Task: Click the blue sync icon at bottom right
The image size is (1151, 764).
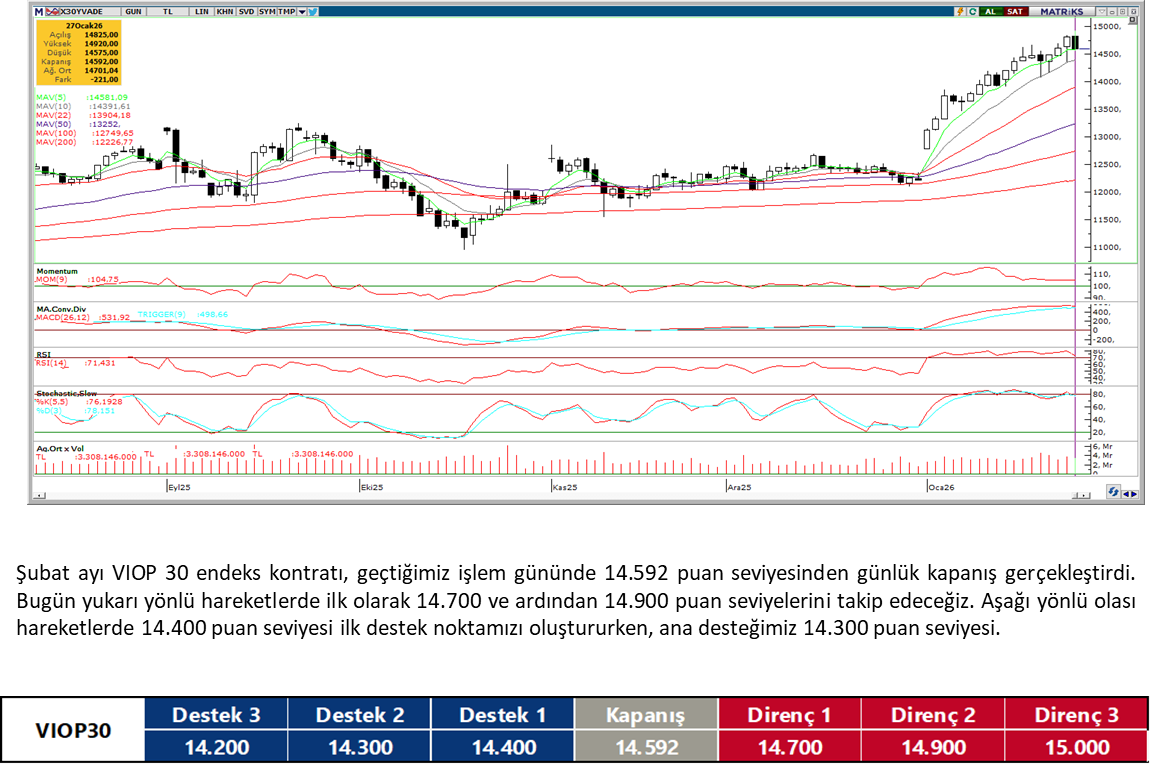Action: click(x=1114, y=493)
